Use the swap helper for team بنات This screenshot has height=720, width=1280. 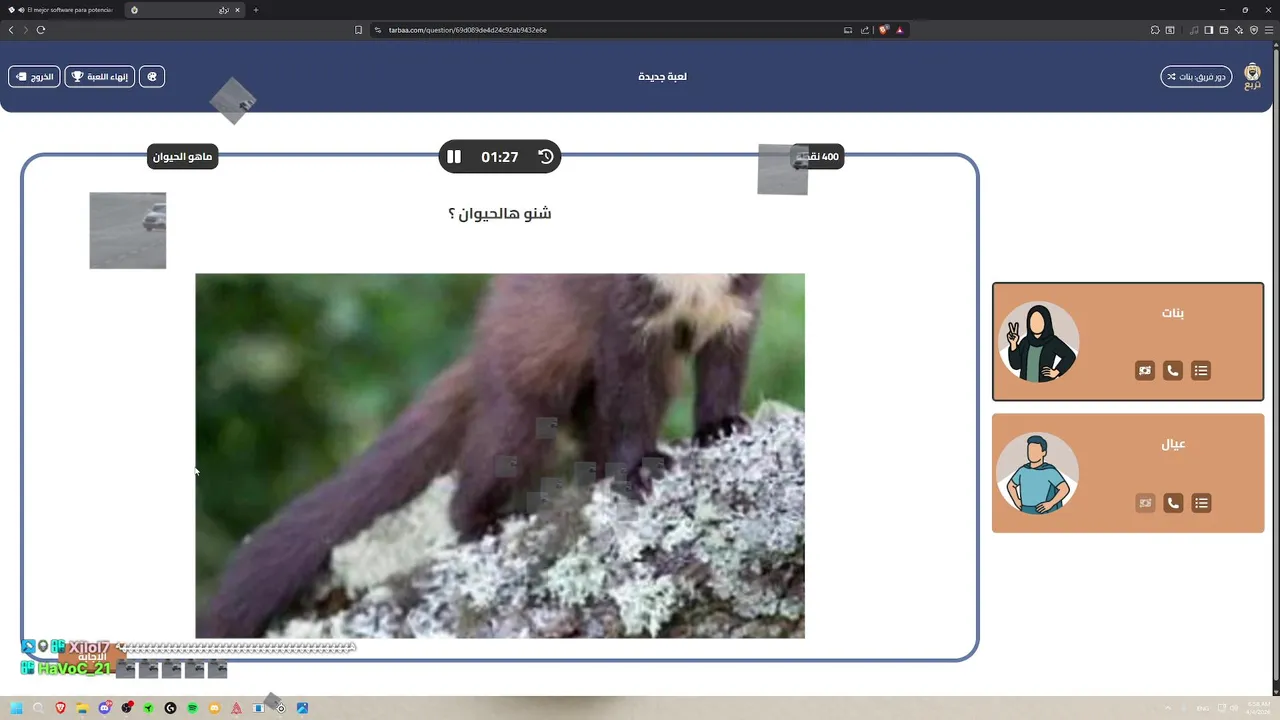point(1145,371)
